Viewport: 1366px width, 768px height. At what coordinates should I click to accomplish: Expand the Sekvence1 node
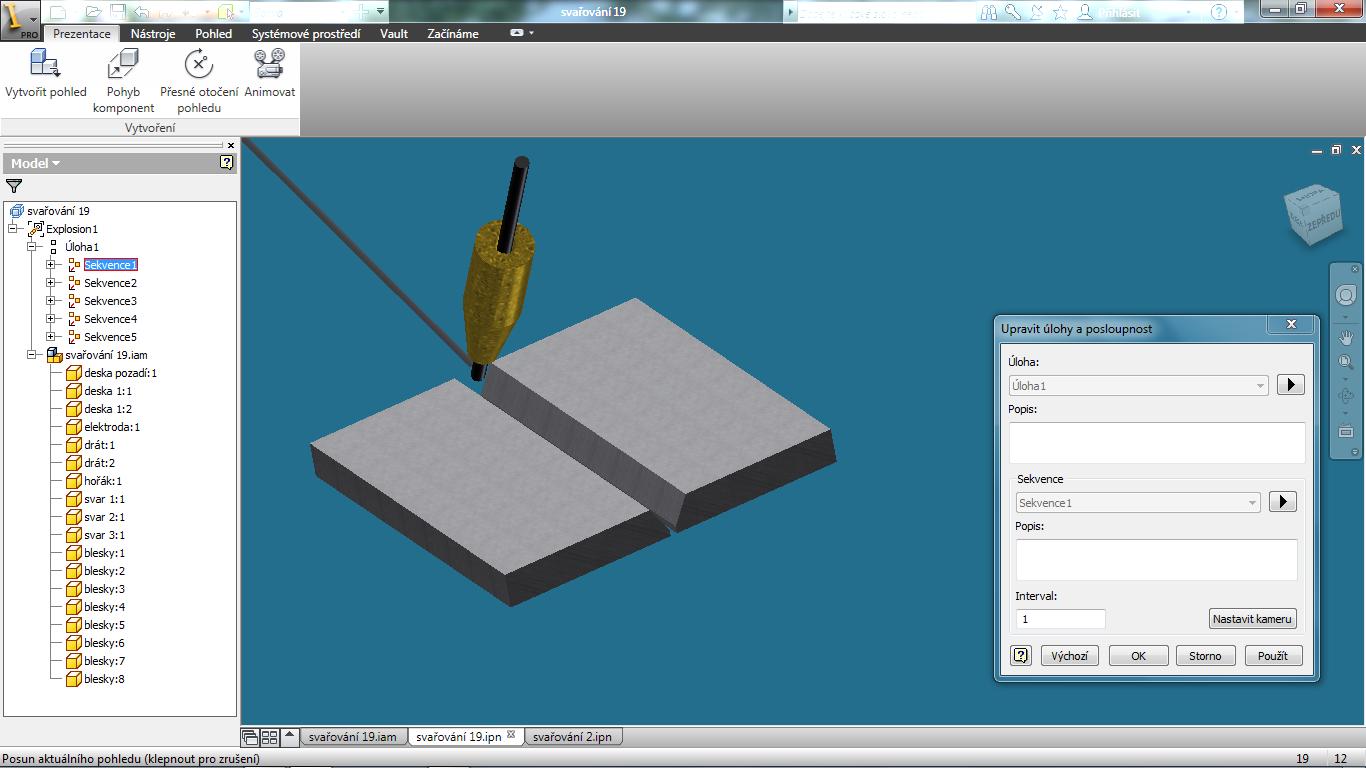(x=50, y=265)
